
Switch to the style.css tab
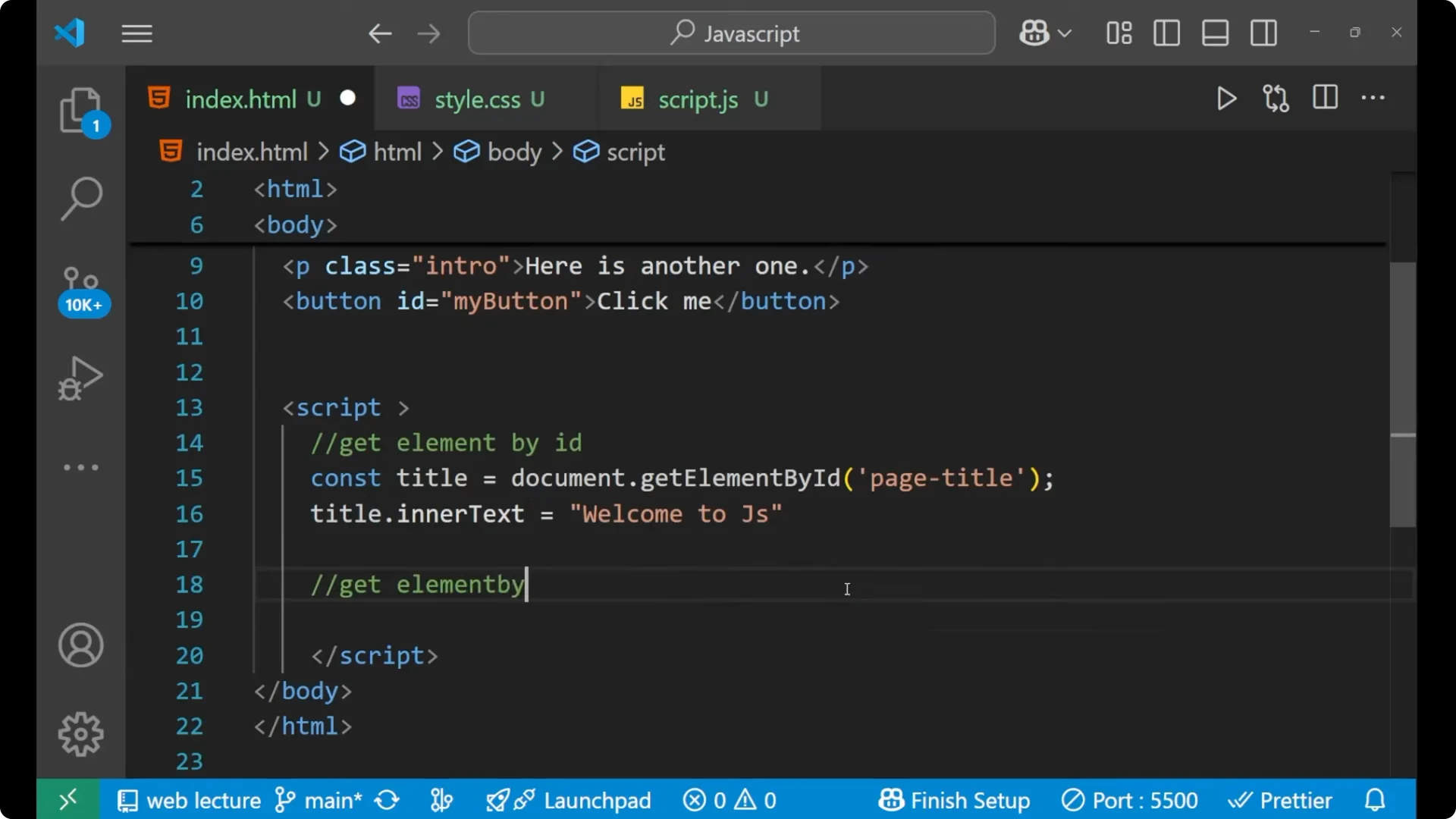(x=477, y=99)
